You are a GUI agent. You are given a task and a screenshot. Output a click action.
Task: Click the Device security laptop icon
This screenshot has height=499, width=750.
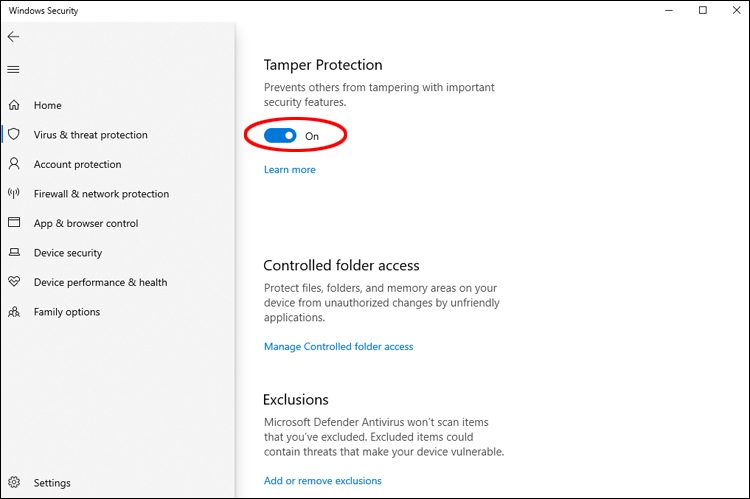(x=14, y=252)
